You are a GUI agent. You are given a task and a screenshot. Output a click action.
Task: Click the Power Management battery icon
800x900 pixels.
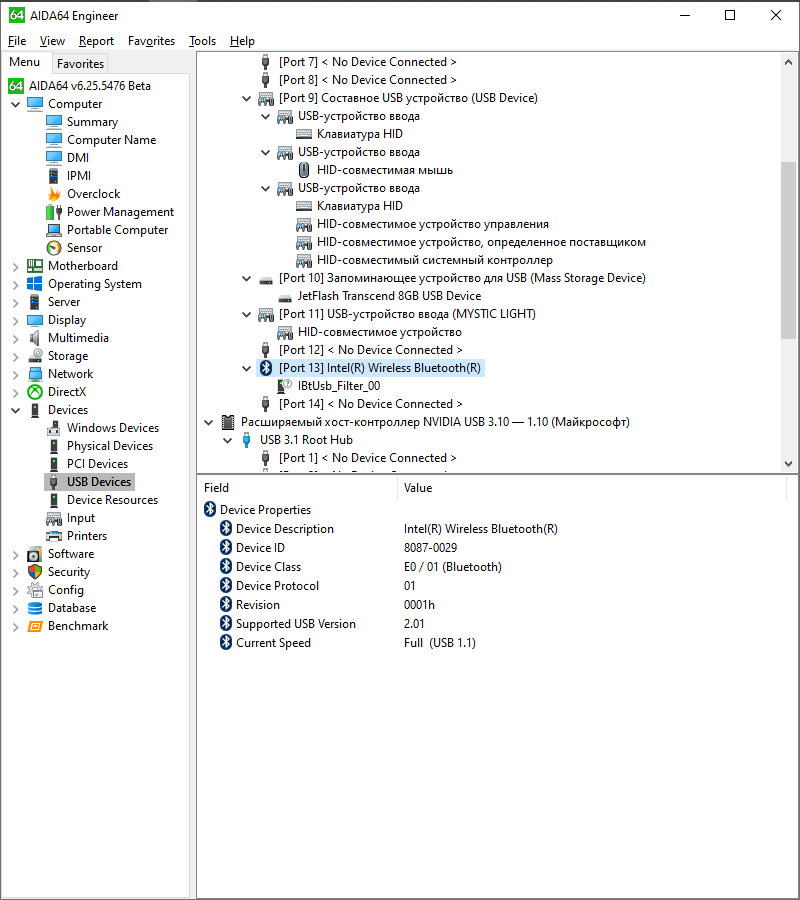point(54,212)
